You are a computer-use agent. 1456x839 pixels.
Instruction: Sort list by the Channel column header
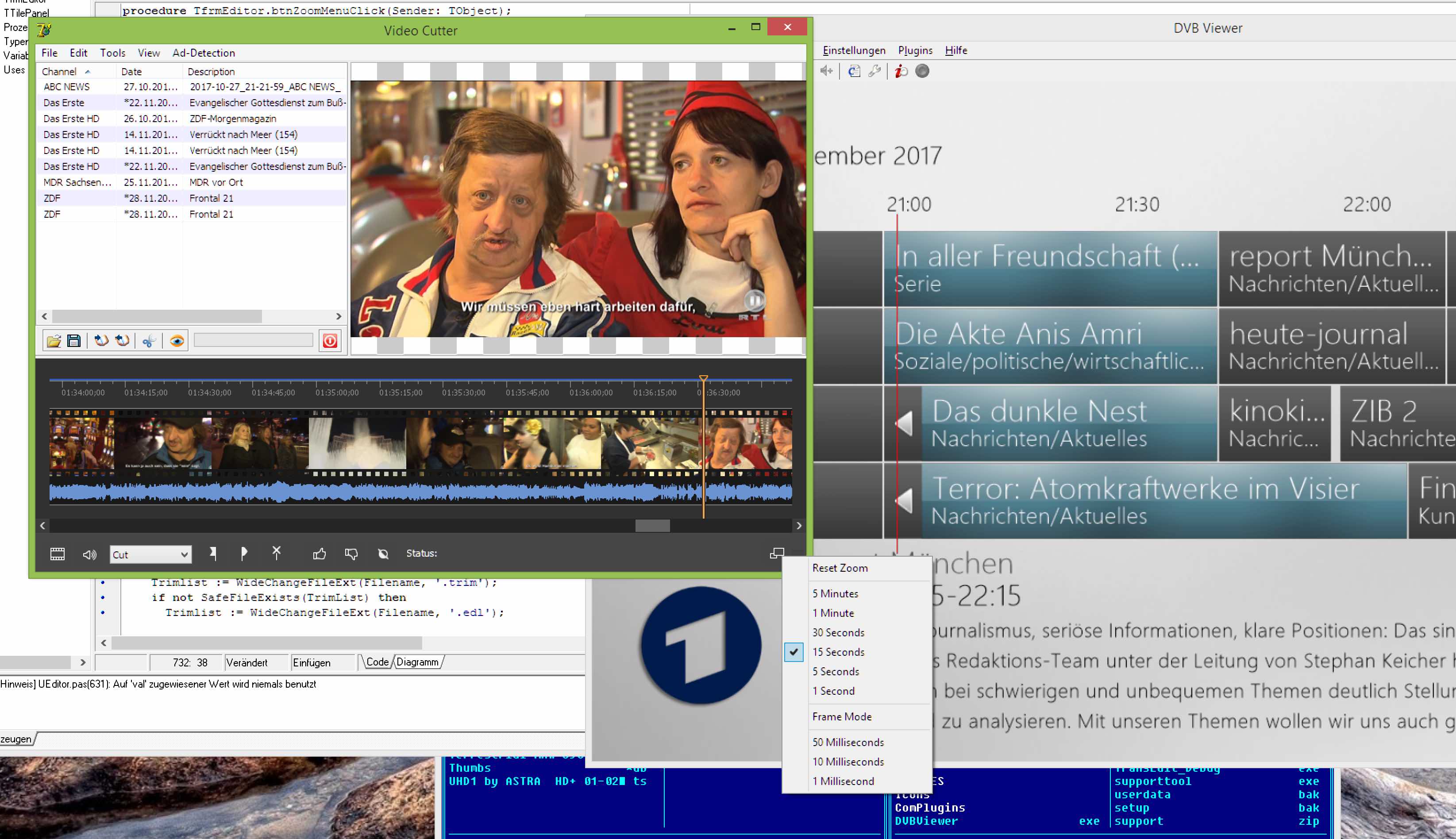click(x=59, y=71)
